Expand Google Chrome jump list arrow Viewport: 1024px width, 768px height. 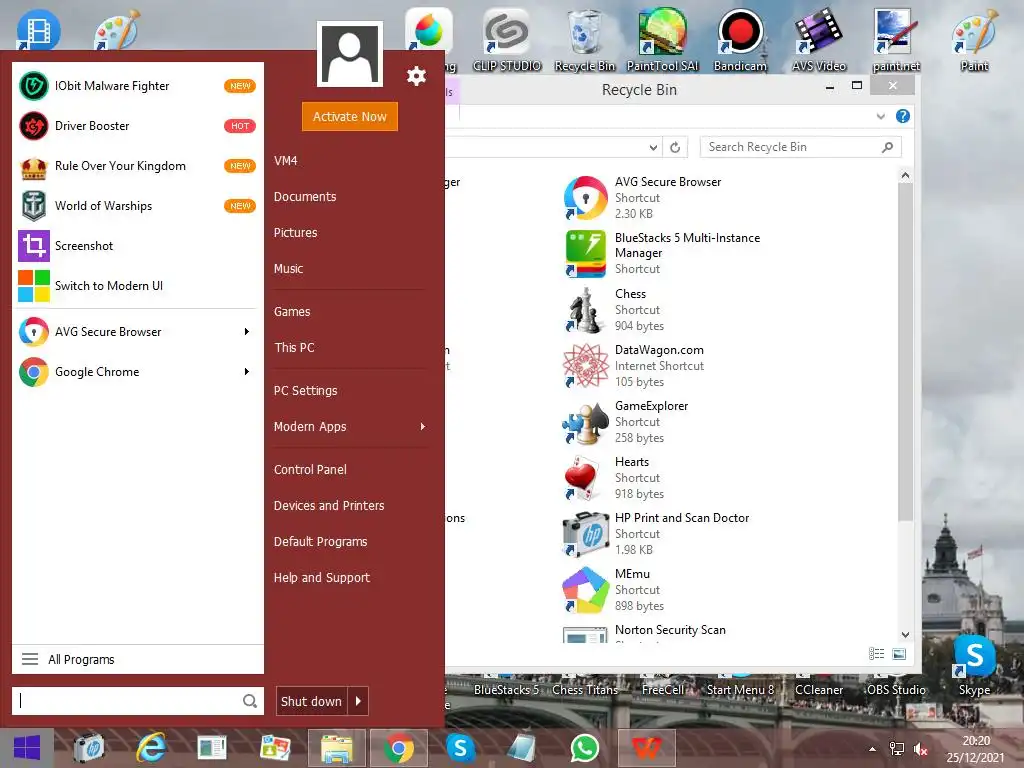tap(247, 372)
